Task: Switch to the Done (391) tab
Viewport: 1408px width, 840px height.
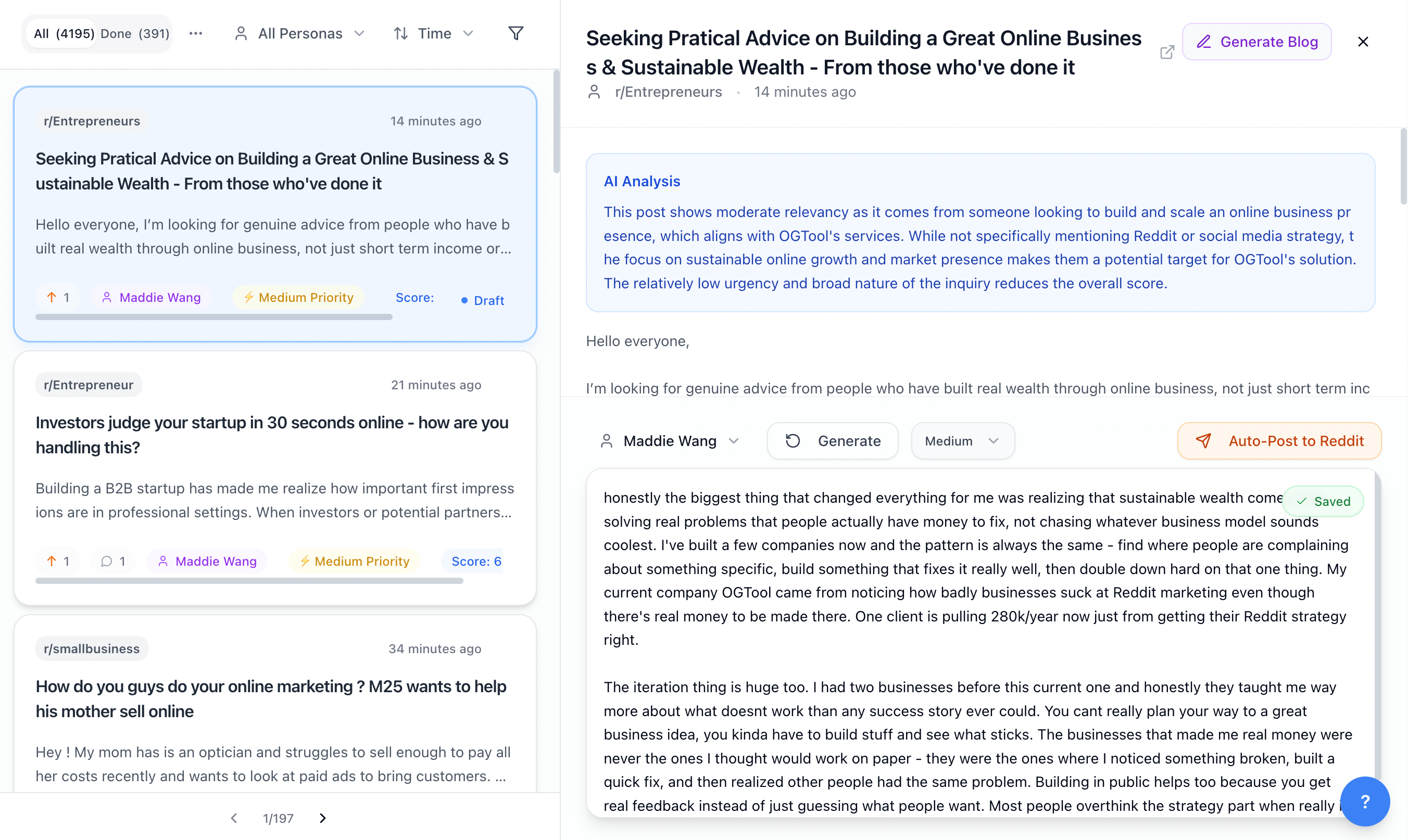Action: coord(135,33)
